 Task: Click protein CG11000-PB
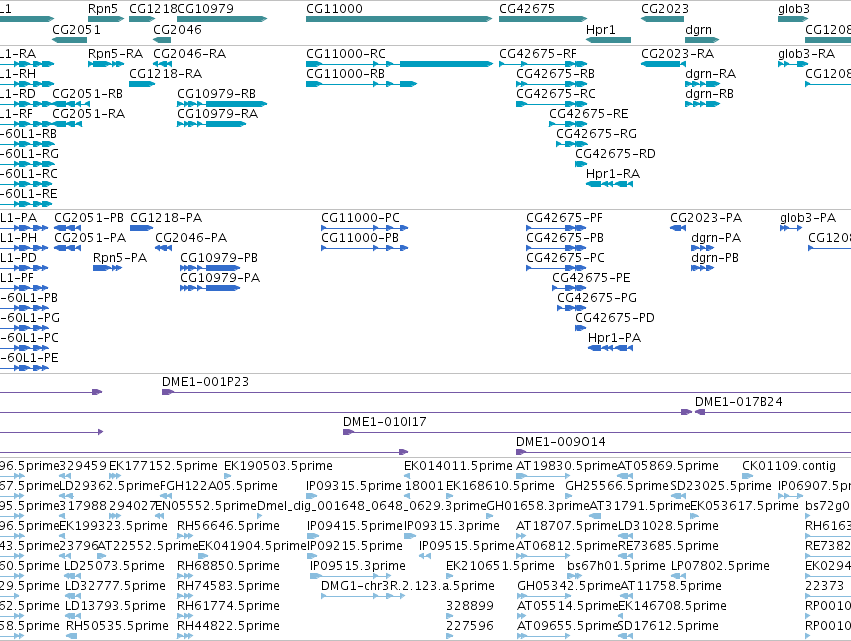click(x=360, y=238)
